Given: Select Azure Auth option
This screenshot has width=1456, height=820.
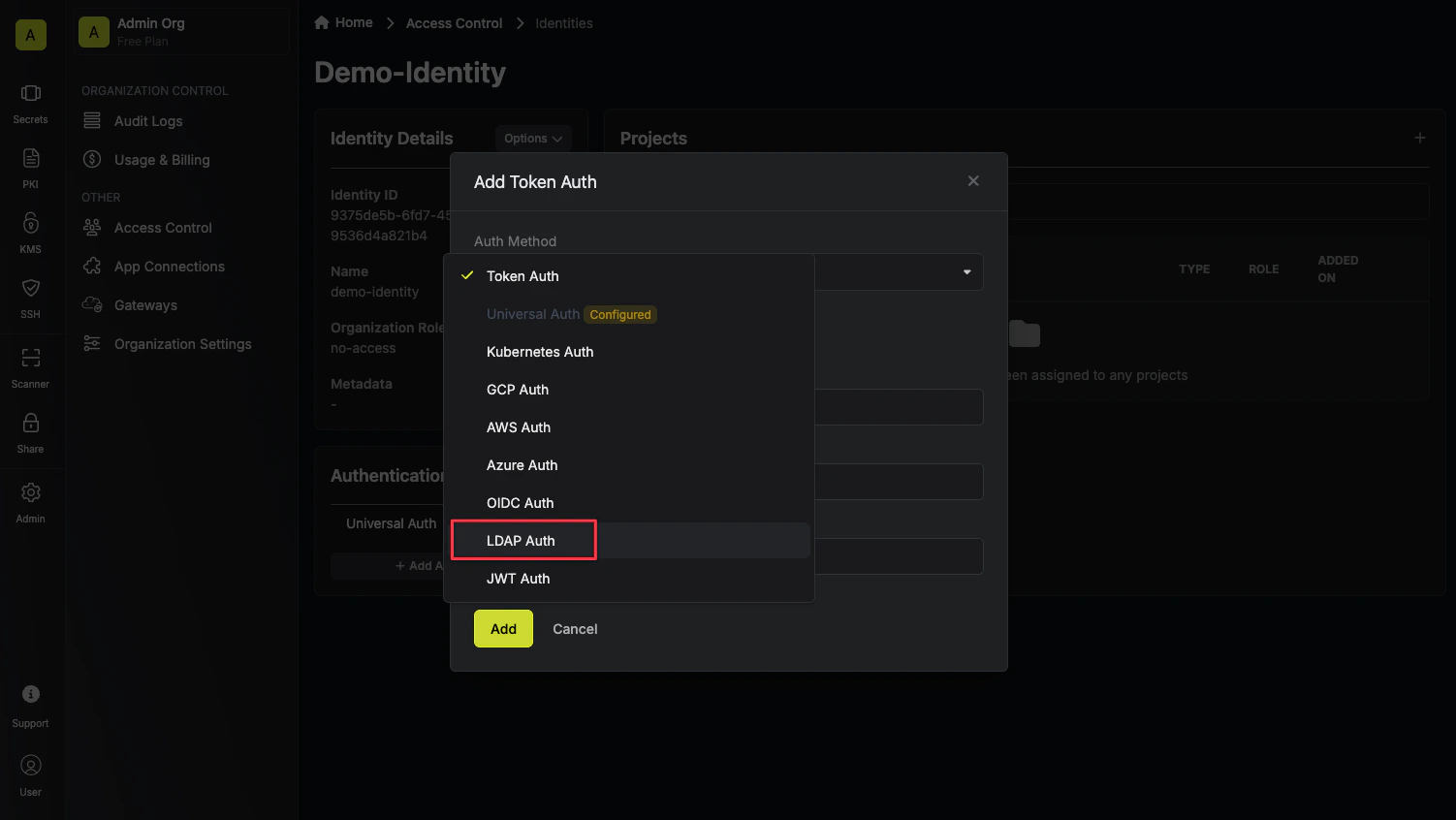Looking at the screenshot, I should point(628,465).
